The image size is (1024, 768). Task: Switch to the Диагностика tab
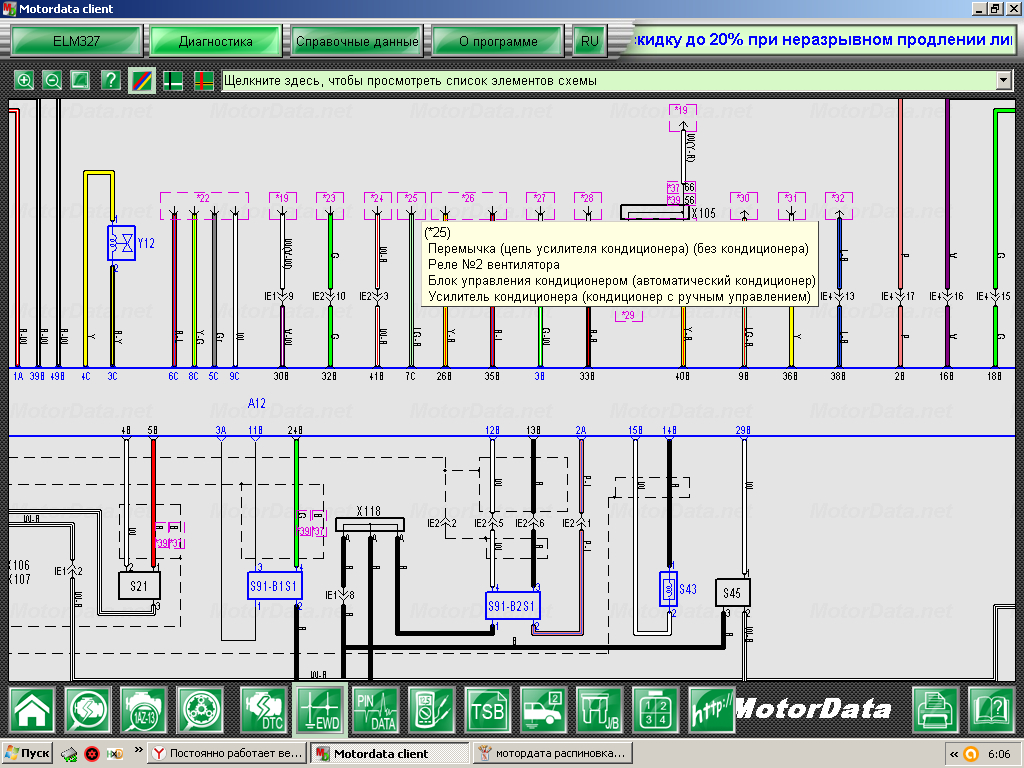pos(215,42)
